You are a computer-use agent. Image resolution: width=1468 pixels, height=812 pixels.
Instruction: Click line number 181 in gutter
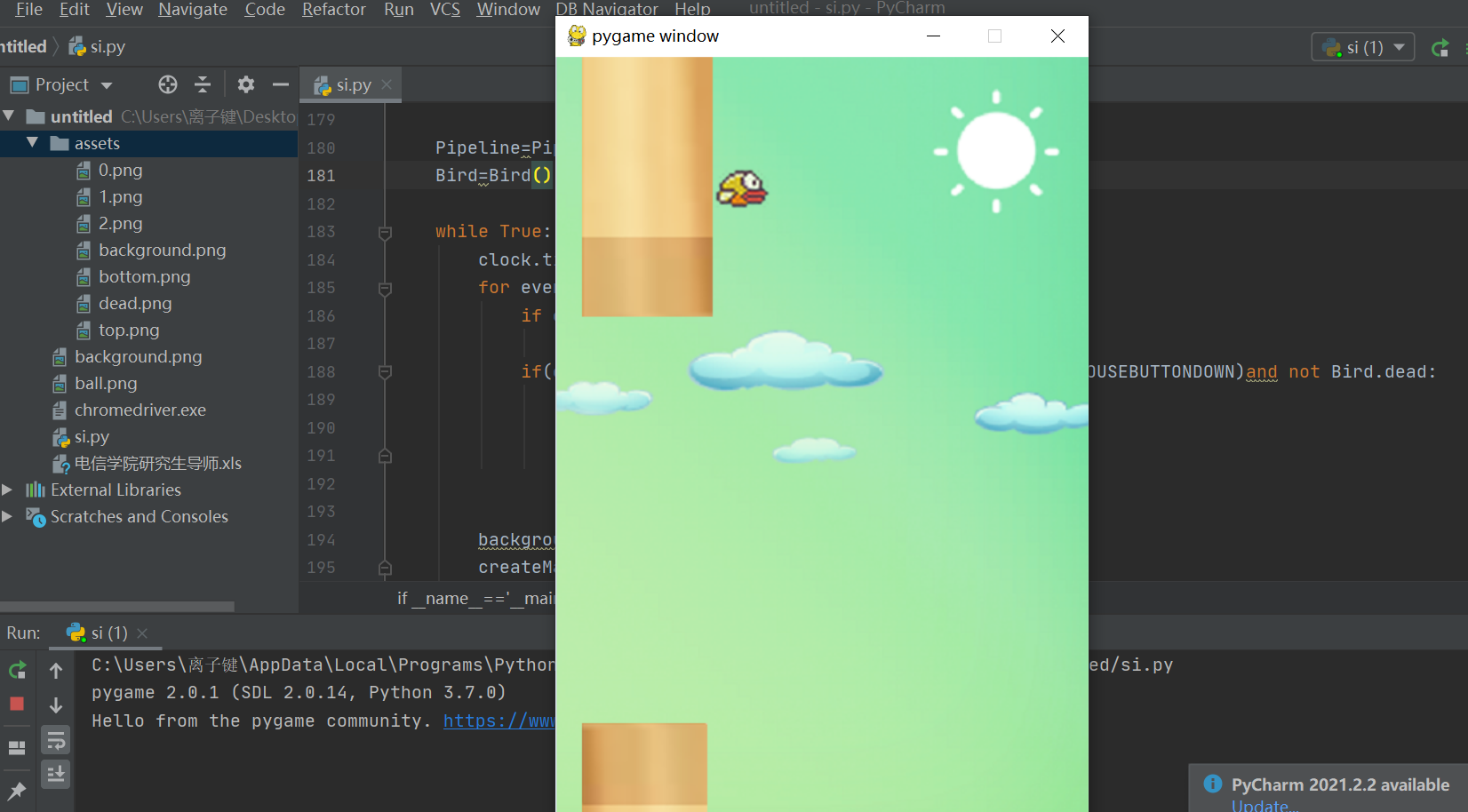(321, 176)
